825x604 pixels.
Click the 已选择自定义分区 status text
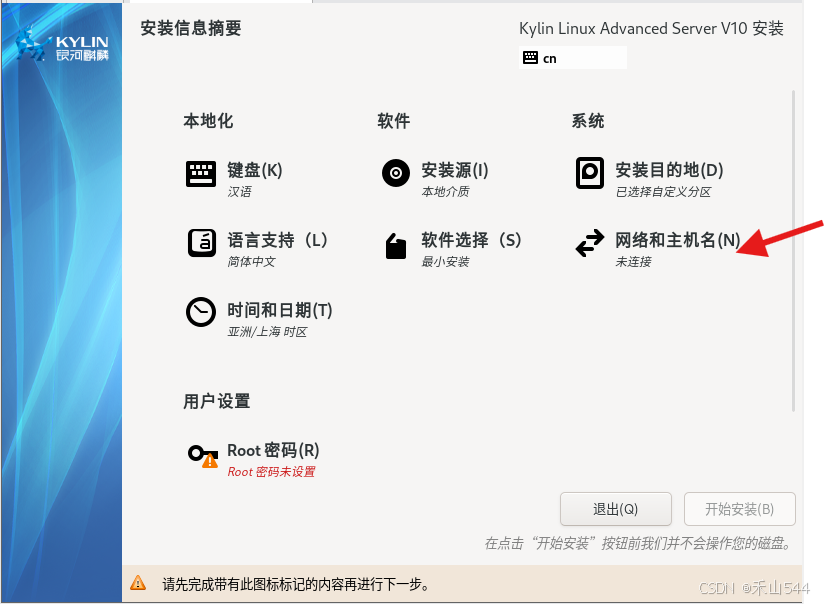(x=663, y=192)
